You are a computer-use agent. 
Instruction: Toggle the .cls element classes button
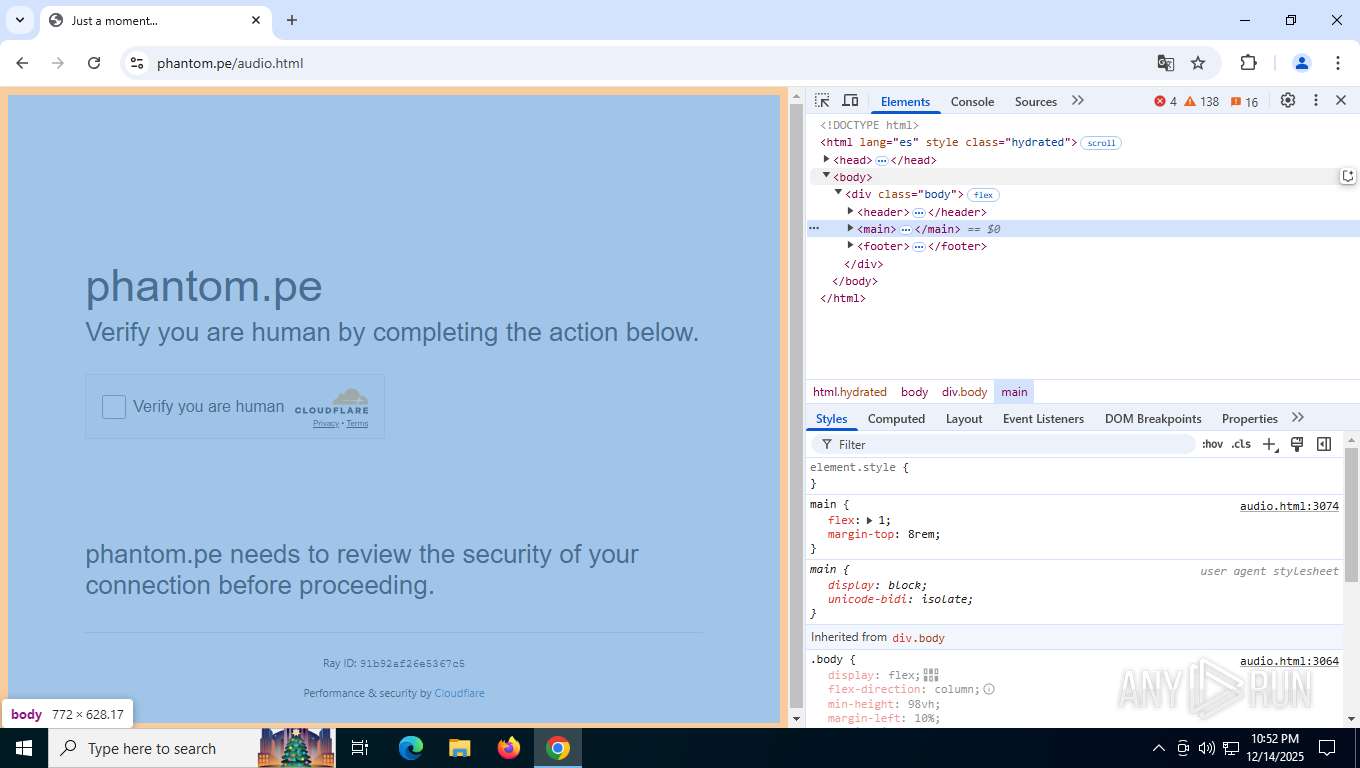click(1241, 444)
